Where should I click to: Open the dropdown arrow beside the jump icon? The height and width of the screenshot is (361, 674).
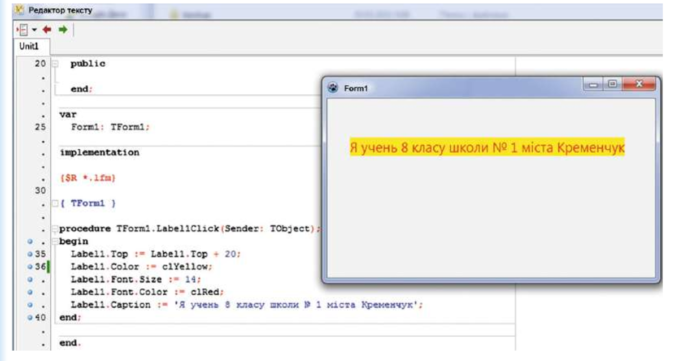pos(34,30)
